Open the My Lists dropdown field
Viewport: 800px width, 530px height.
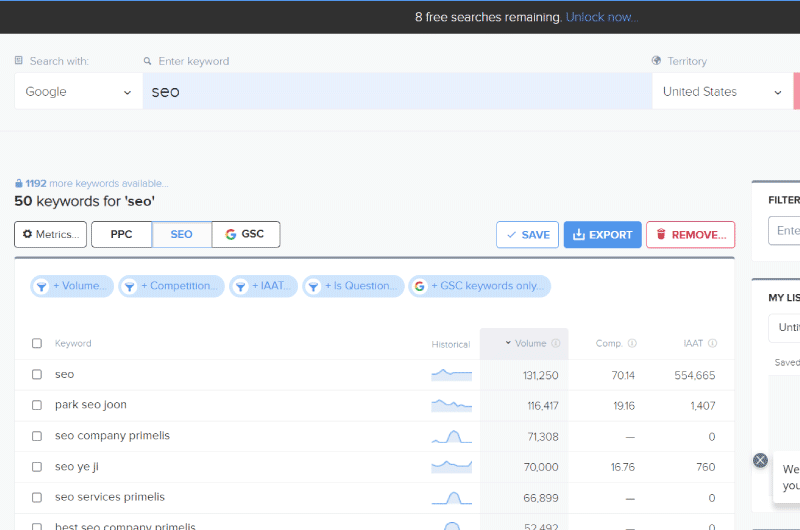pos(784,327)
